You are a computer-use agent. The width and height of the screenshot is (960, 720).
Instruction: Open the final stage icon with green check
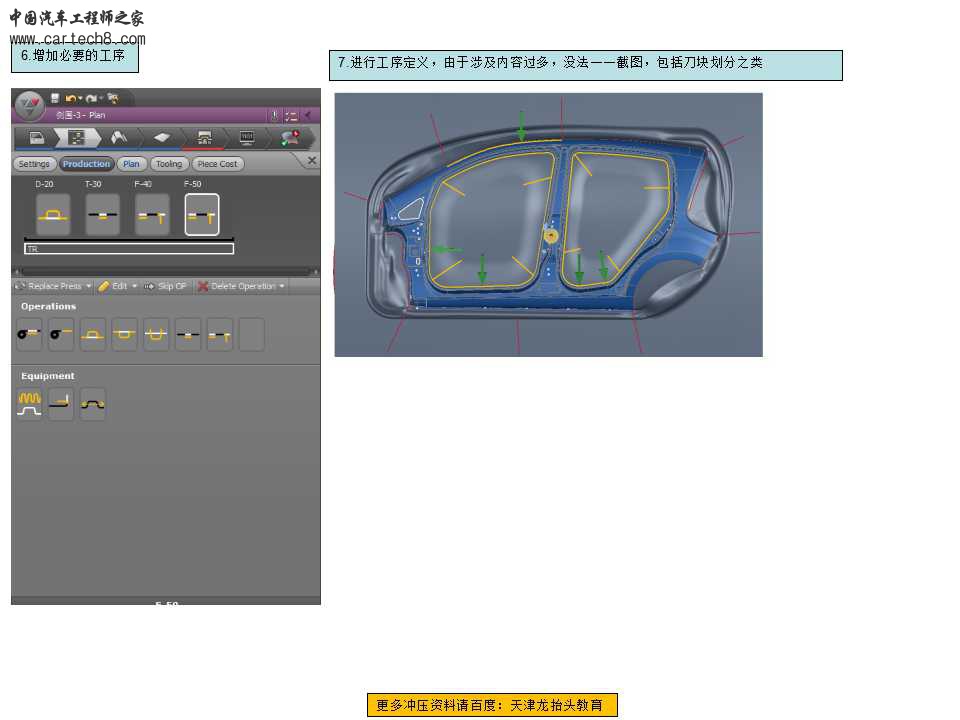click(x=290, y=138)
